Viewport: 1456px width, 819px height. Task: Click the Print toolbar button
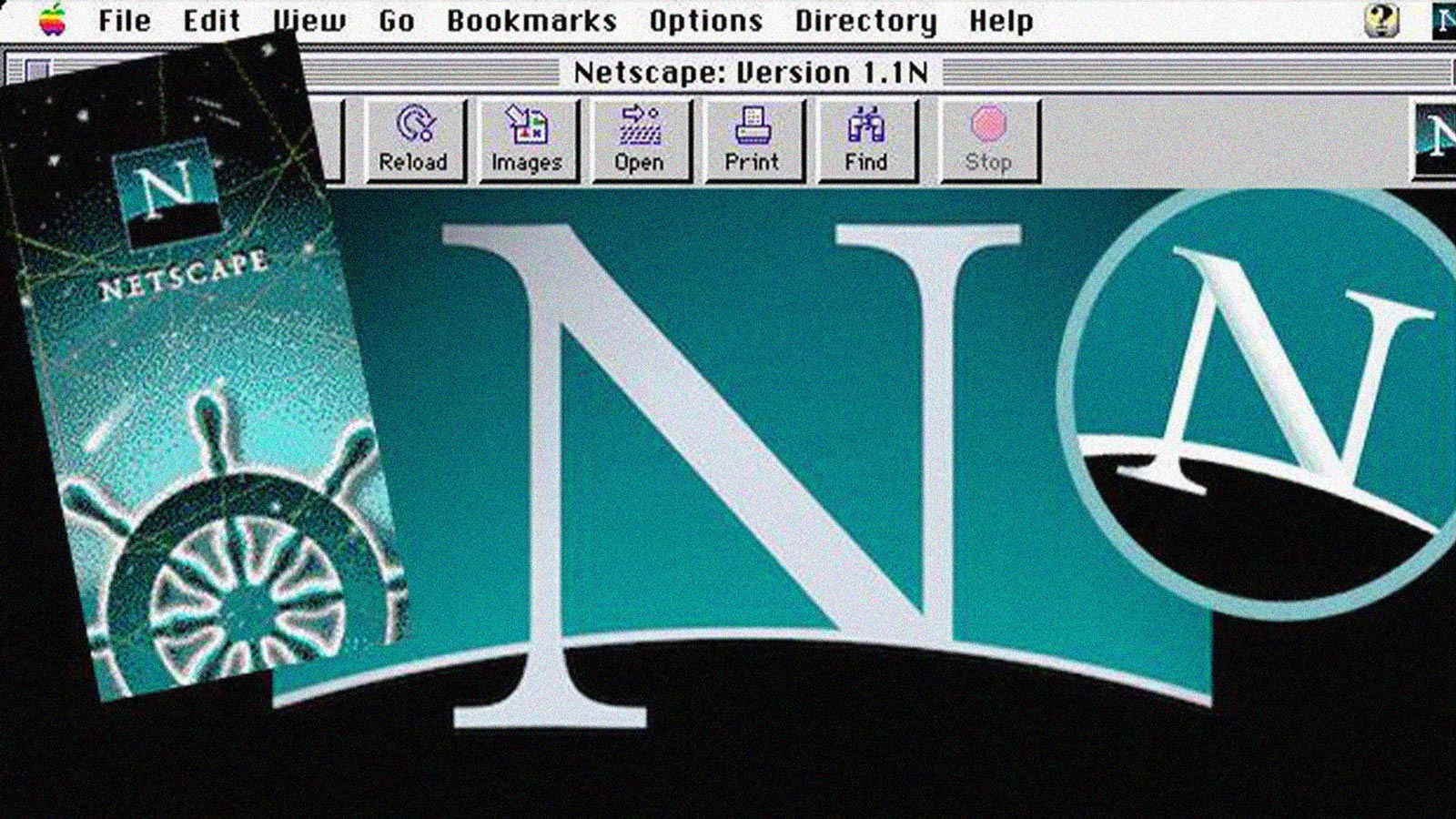click(753, 140)
